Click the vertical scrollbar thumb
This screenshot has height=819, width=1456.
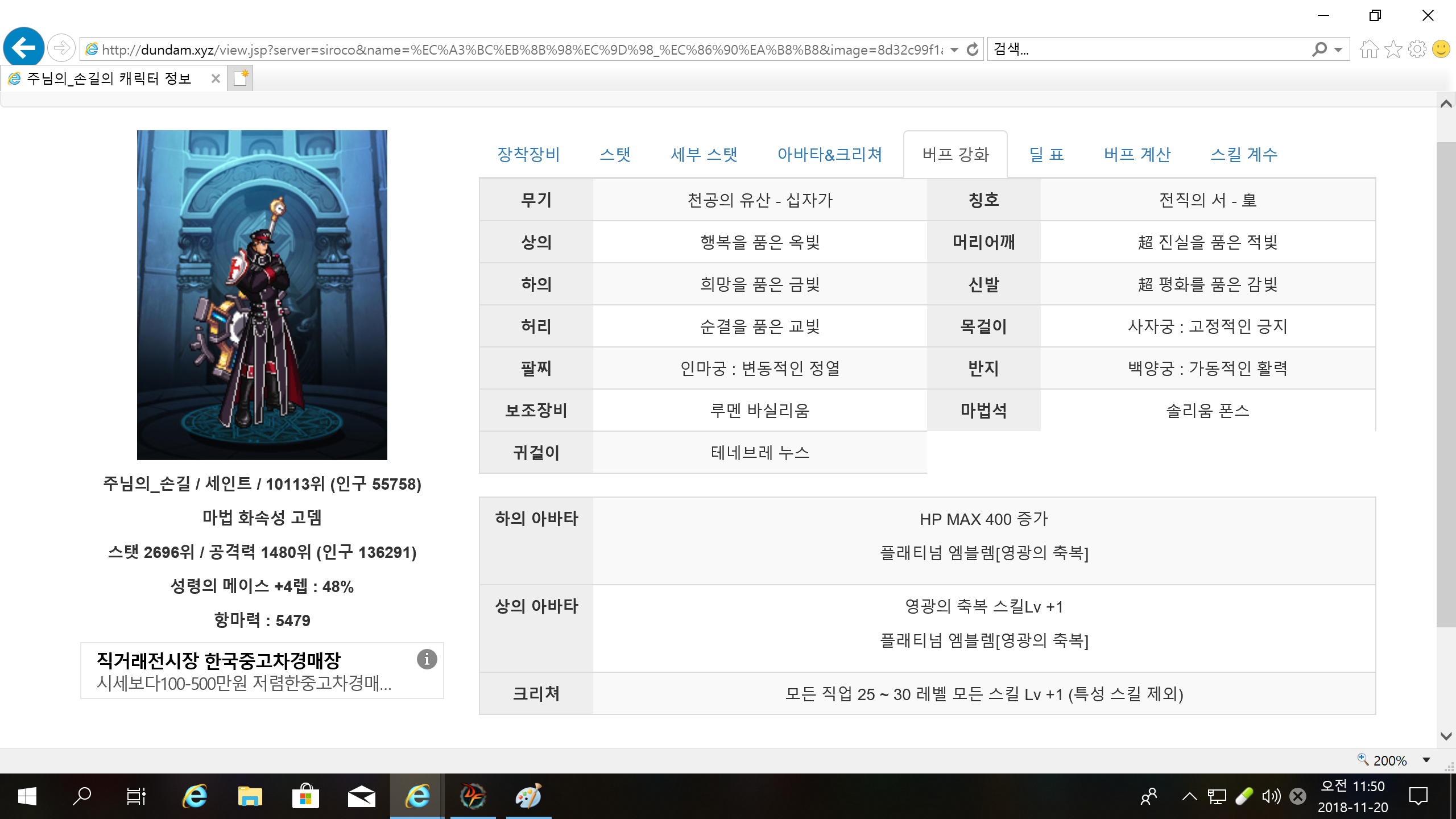click(1446, 384)
